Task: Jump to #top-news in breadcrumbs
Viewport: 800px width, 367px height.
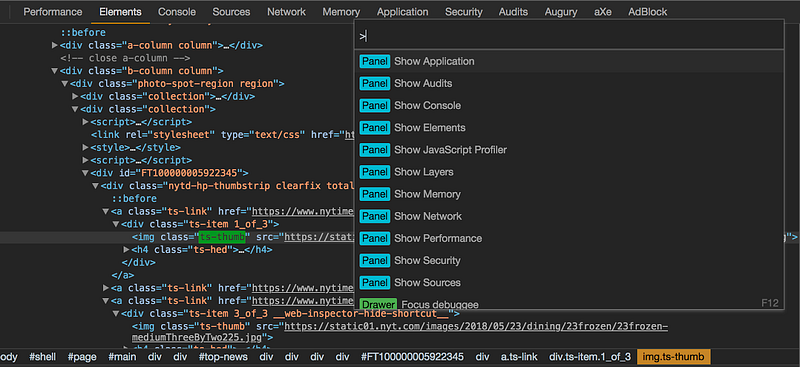Action: pos(223,356)
